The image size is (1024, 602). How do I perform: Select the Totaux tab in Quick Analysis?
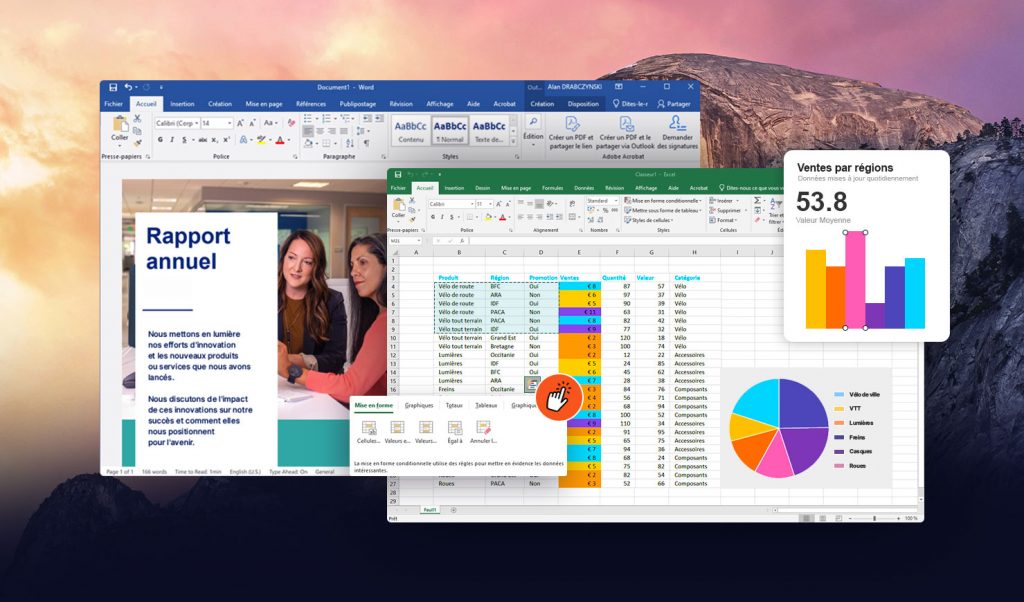pos(454,405)
